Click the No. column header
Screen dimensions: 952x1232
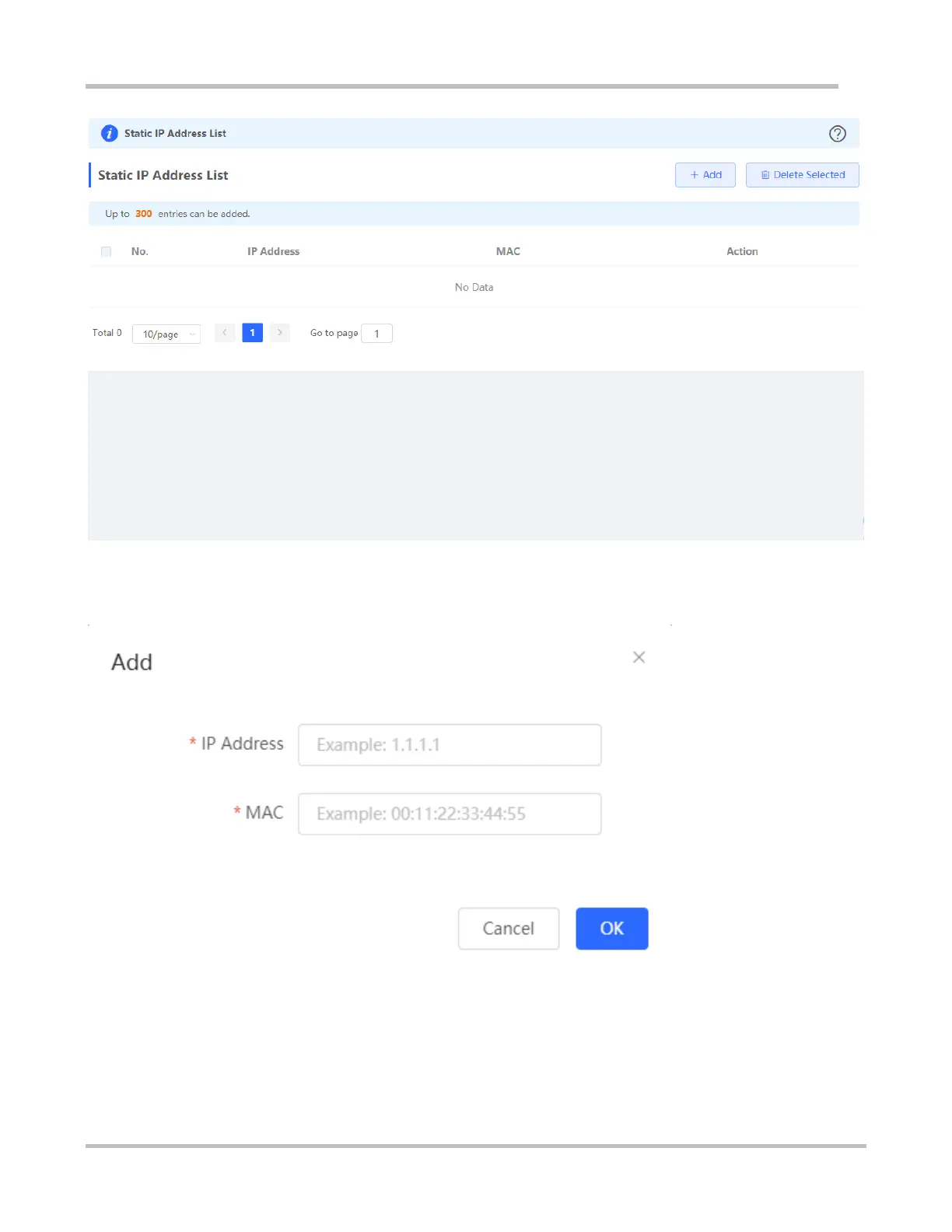[x=140, y=251]
